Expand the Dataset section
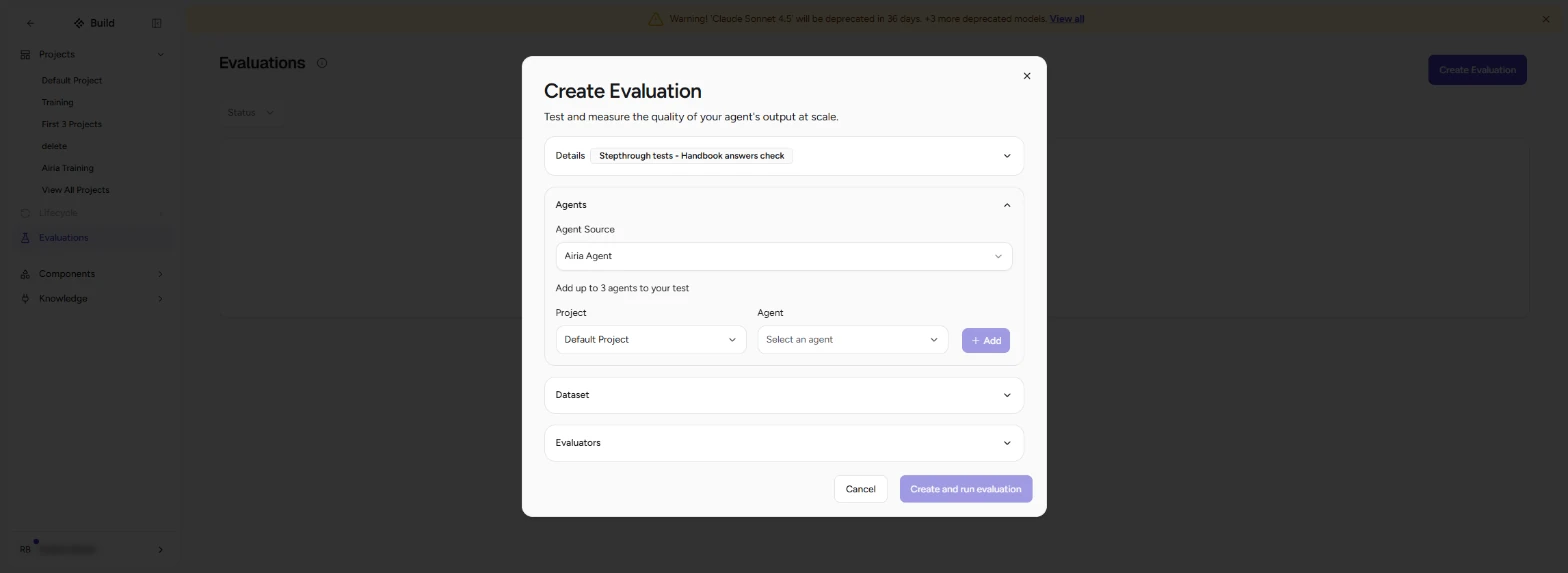Viewport: 1568px width, 573px height. pos(783,395)
